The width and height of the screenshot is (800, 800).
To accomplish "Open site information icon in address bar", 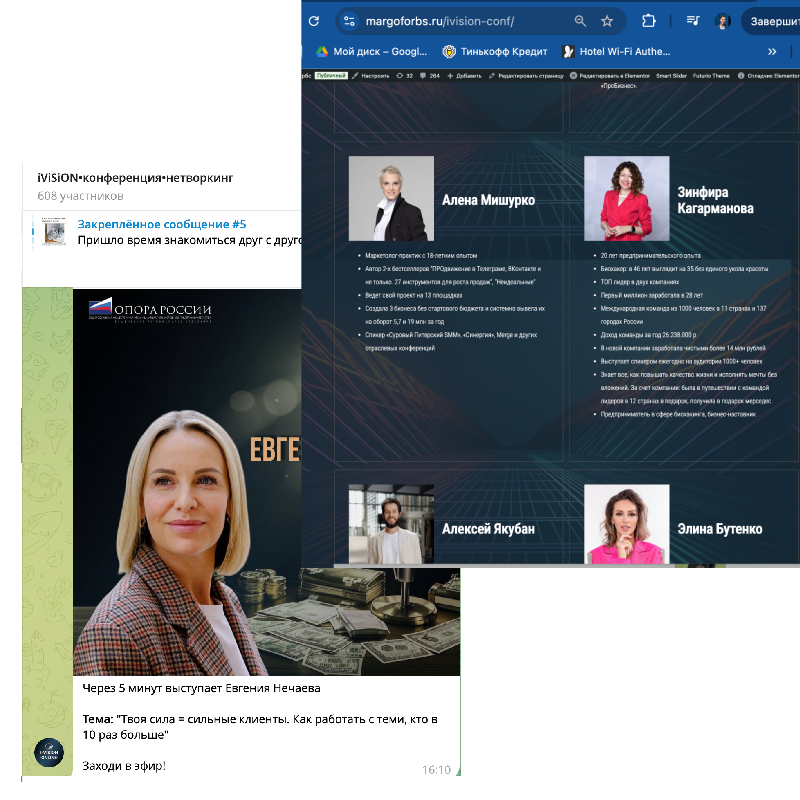I will [x=348, y=21].
